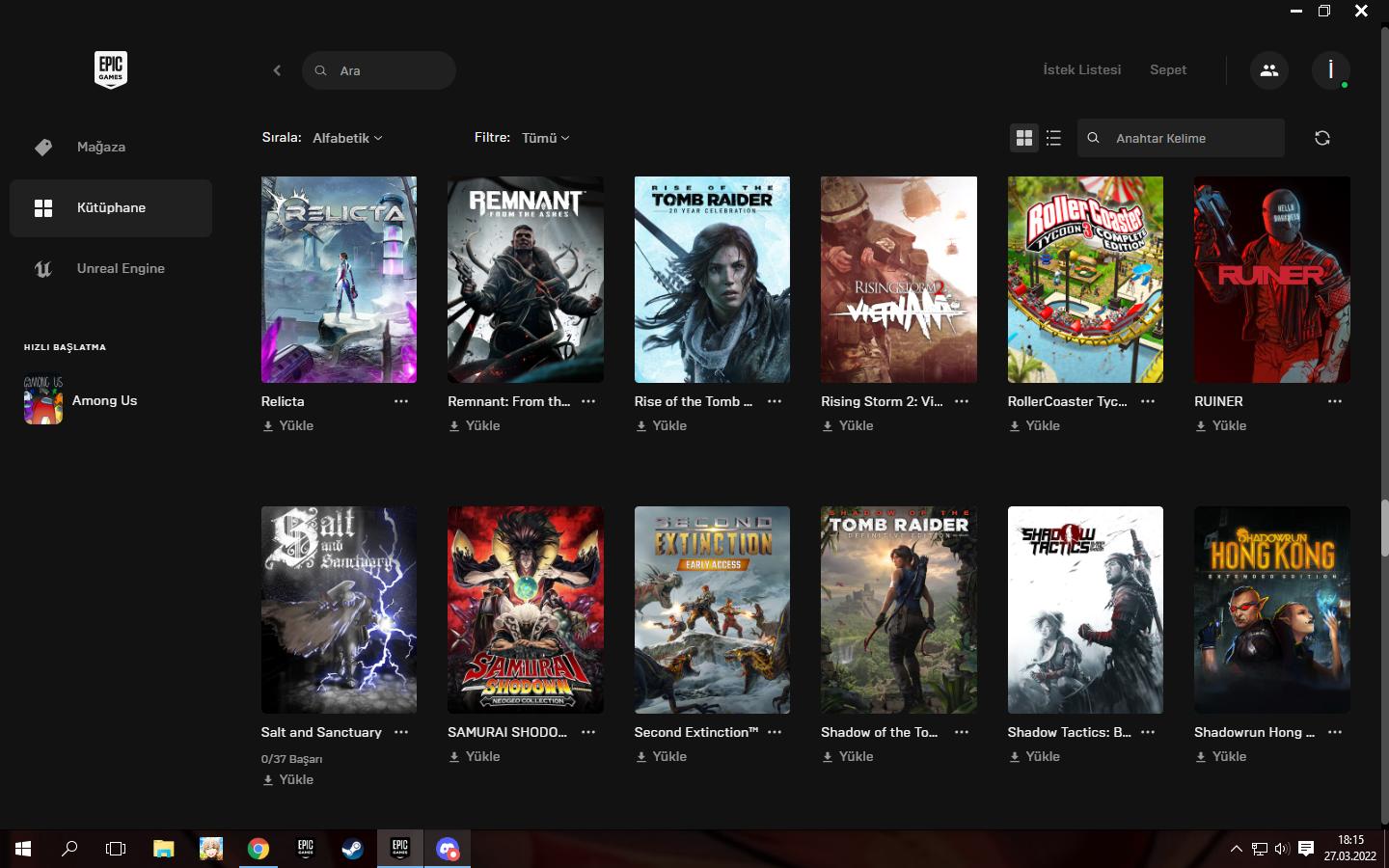Go back with the left chevron arrow
This screenshot has width=1389, height=868.
click(277, 70)
